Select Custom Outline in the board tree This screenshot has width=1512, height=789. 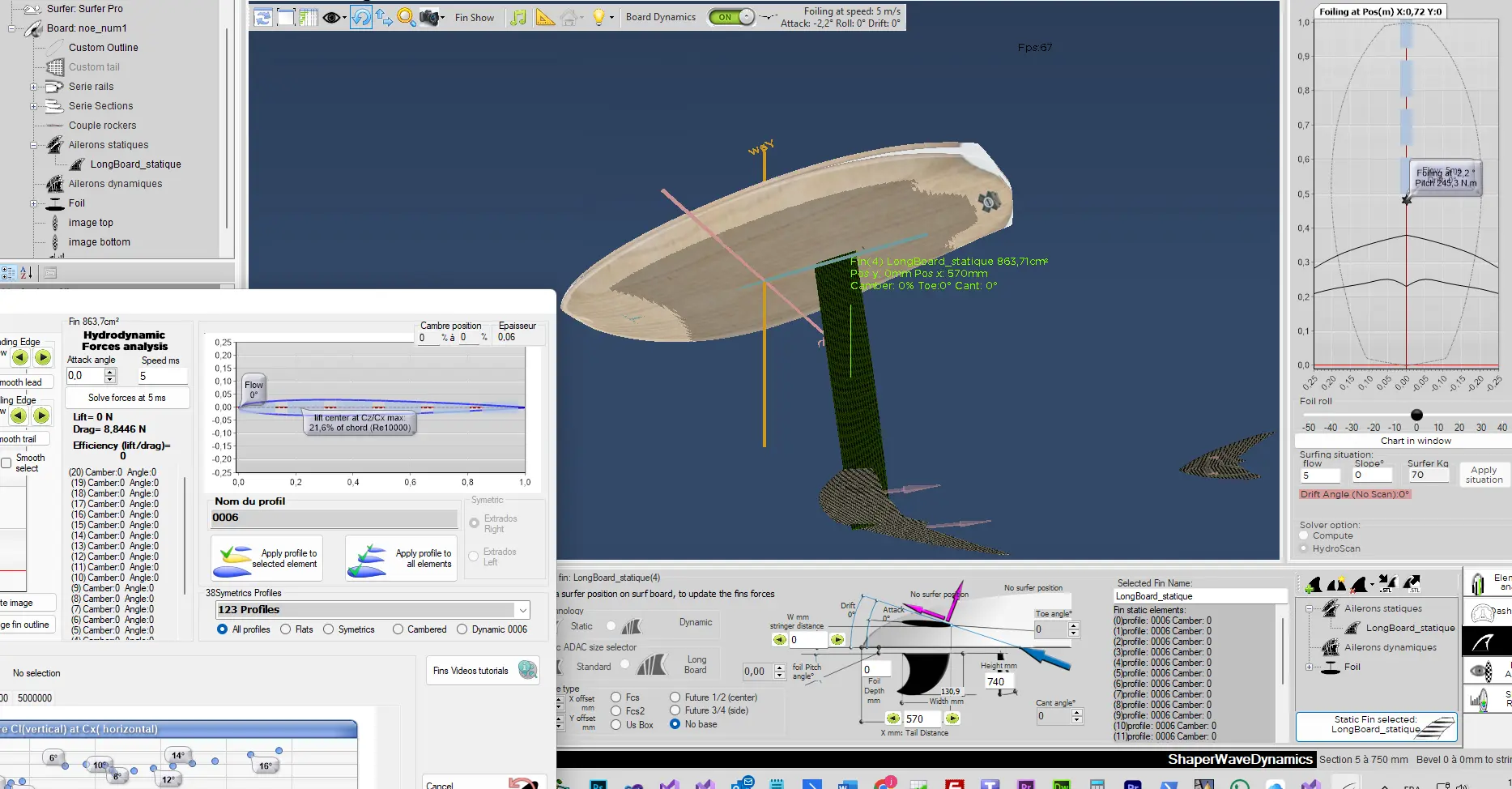point(103,48)
